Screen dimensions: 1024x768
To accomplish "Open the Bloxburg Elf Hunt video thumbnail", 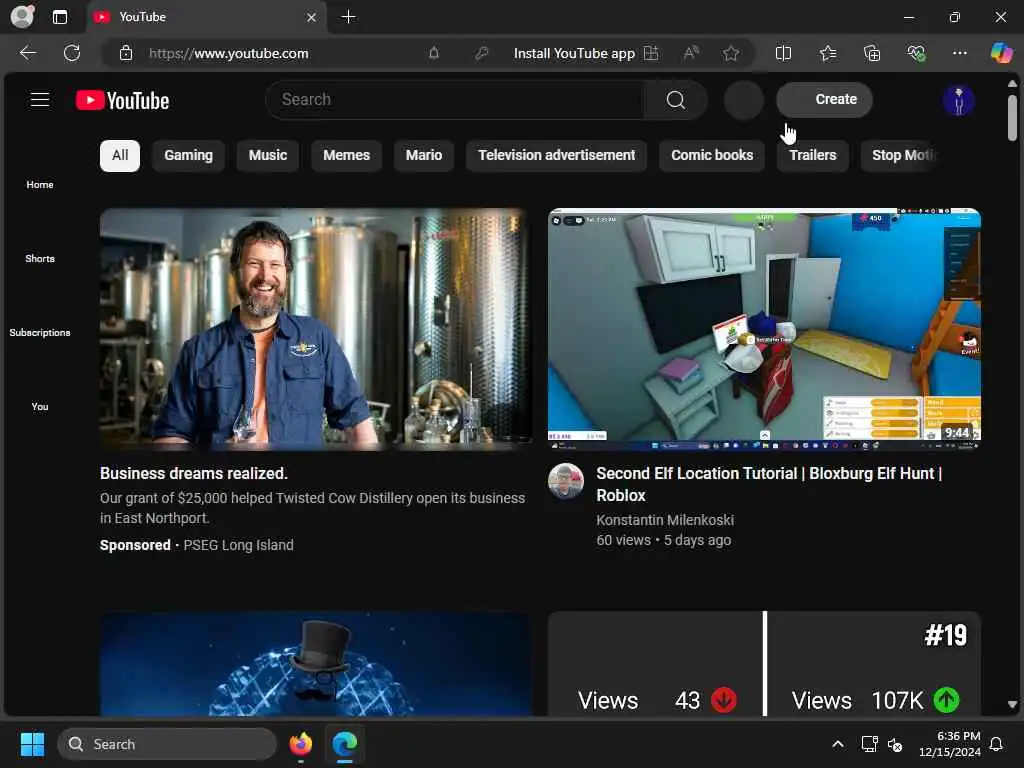I will click(x=764, y=329).
